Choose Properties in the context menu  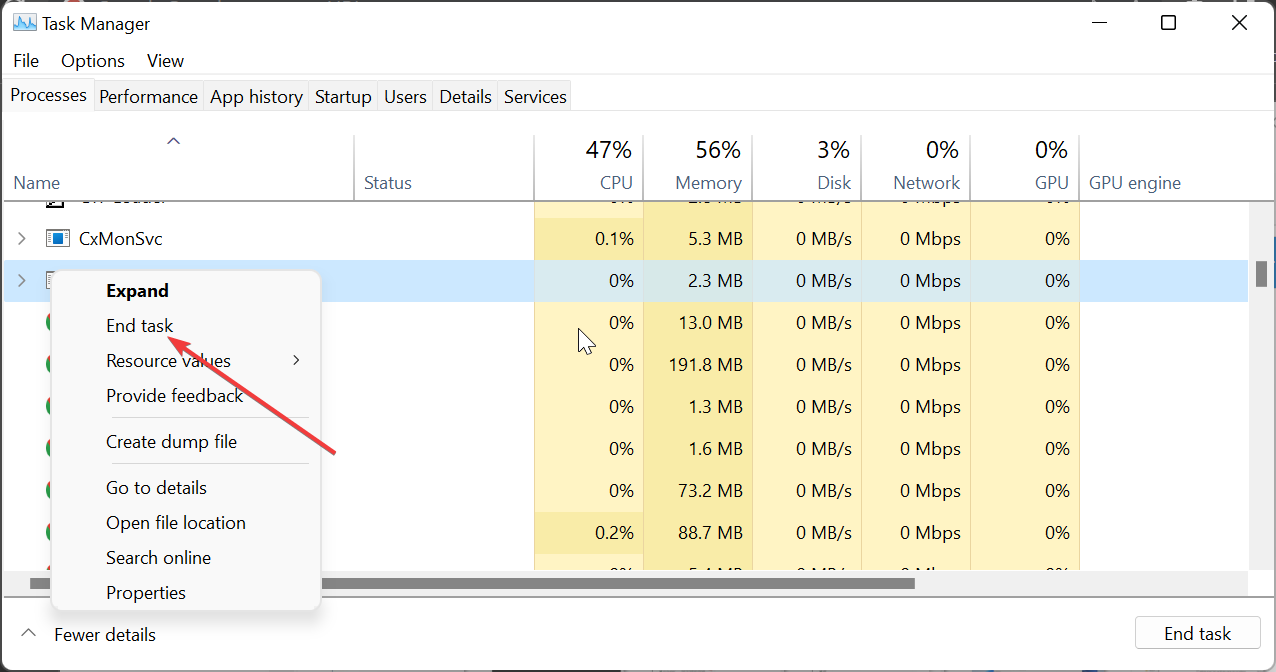(x=186, y=593)
